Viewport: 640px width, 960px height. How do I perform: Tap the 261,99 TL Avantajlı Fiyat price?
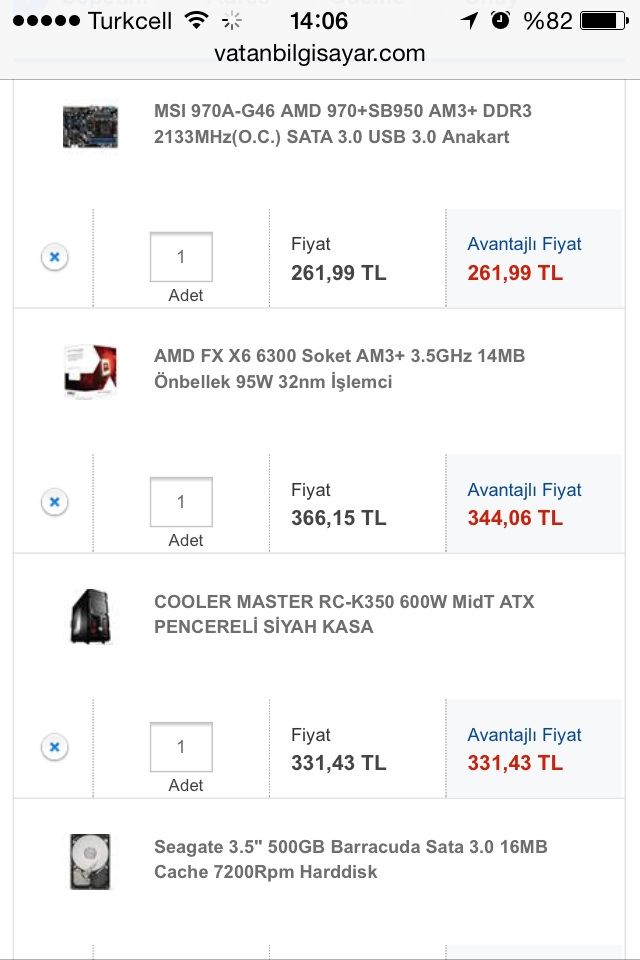tap(515, 273)
